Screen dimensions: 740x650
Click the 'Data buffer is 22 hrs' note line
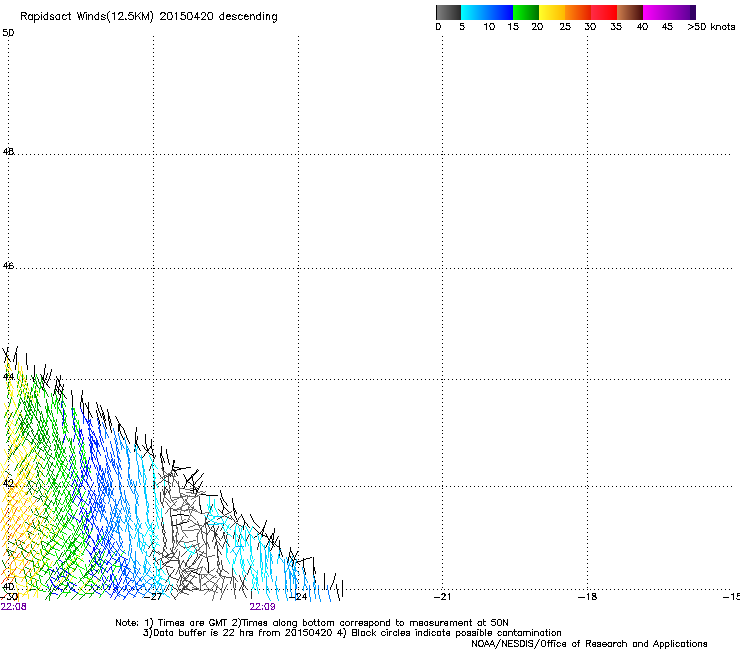pos(352,633)
